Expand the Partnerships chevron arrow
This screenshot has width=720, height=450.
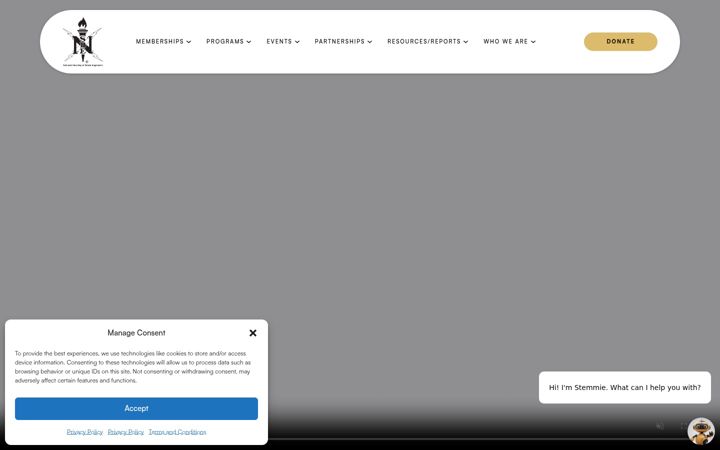tap(370, 42)
